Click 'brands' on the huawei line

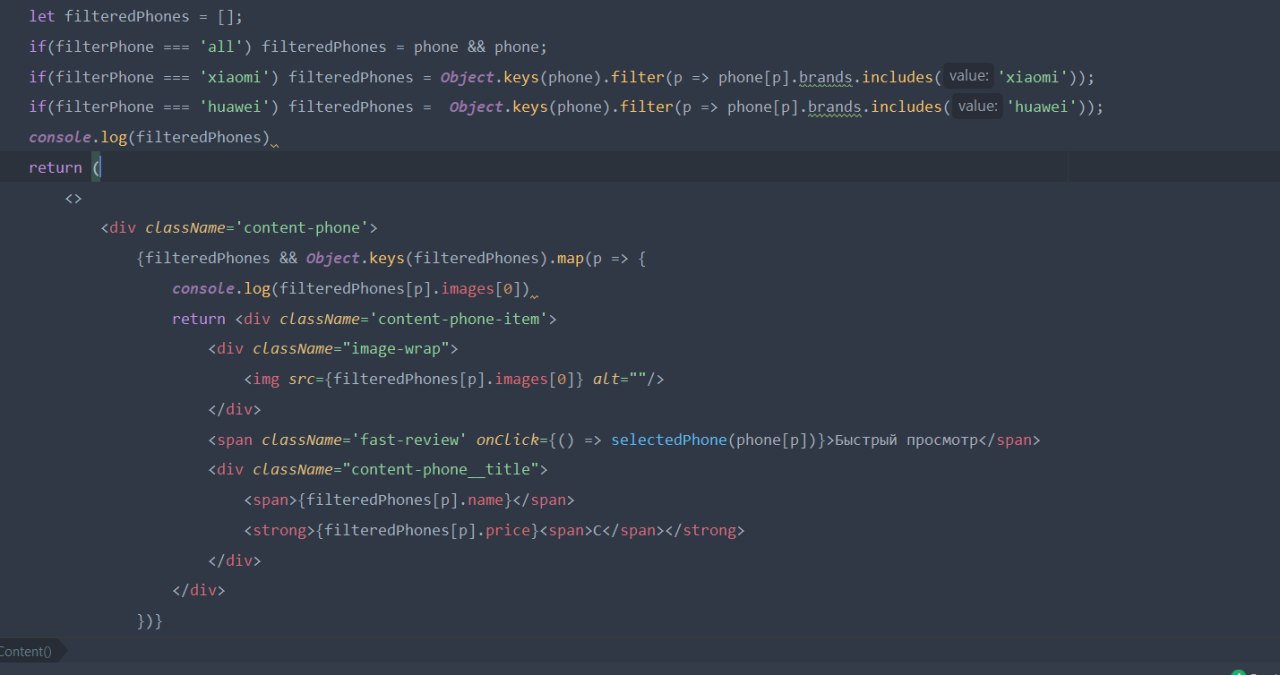click(834, 107)
